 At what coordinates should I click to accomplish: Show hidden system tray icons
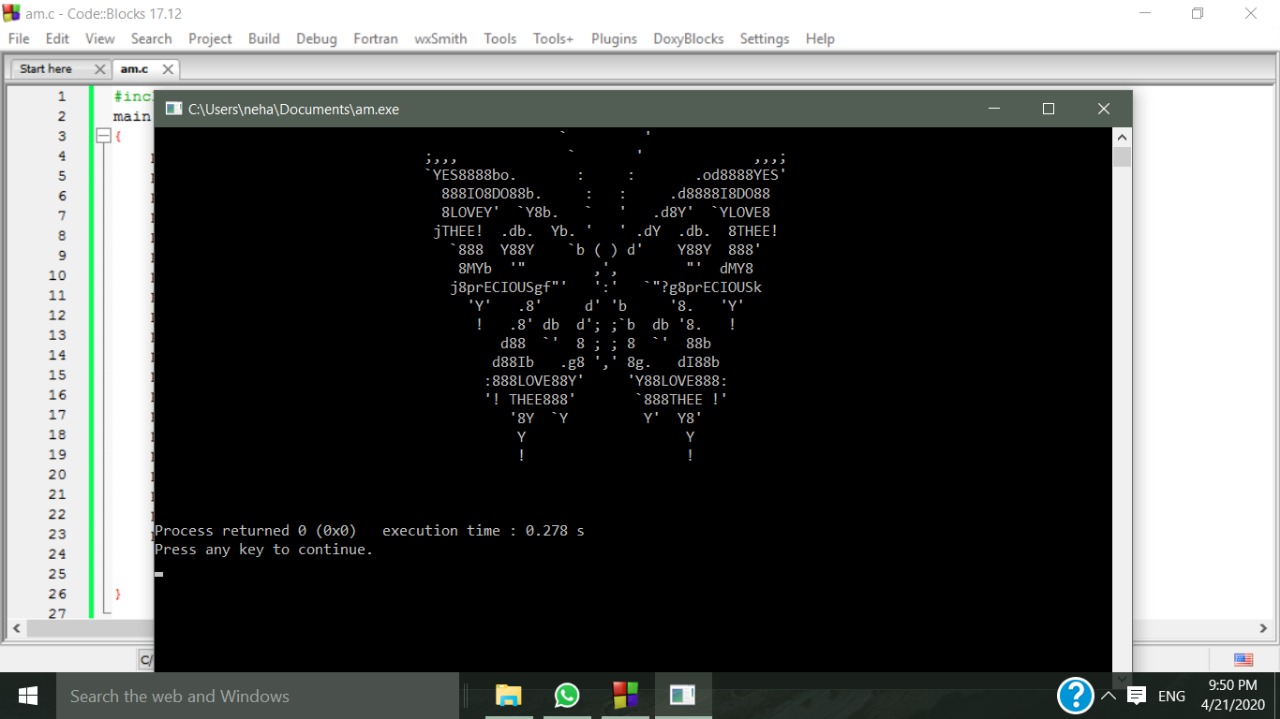(1108, 696)
